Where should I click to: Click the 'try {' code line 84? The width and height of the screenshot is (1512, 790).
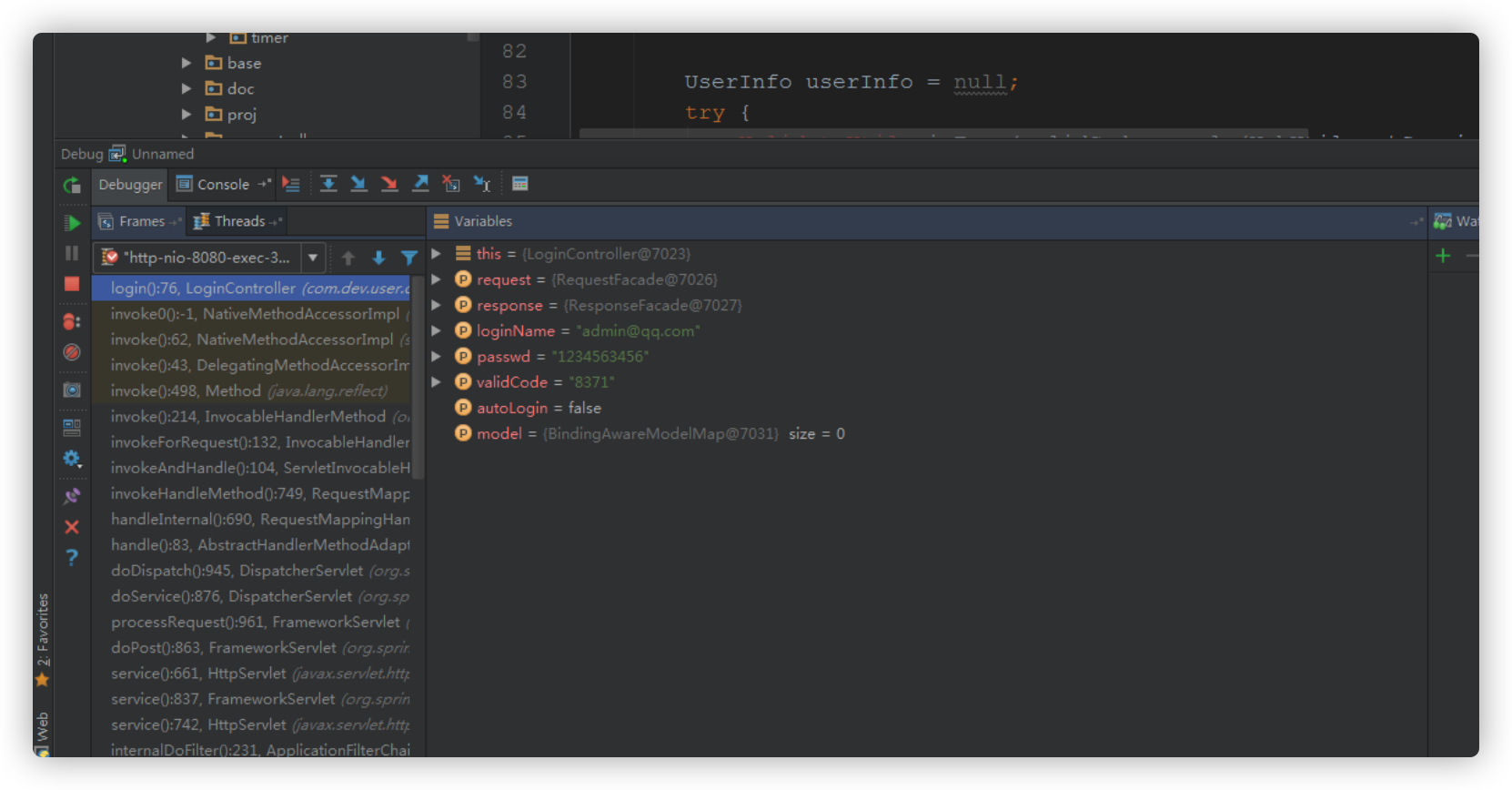717,113
